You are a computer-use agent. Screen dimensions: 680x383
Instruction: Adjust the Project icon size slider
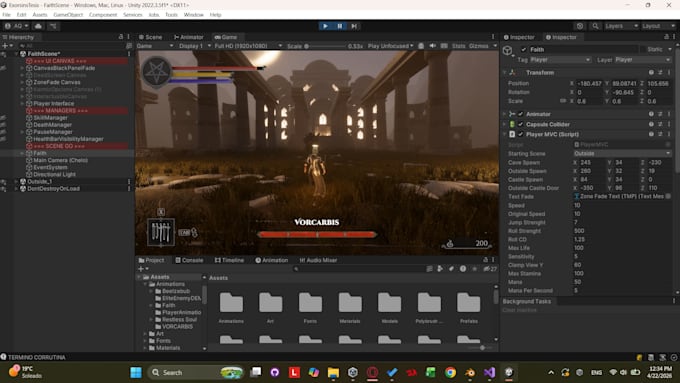pos(480,347)
